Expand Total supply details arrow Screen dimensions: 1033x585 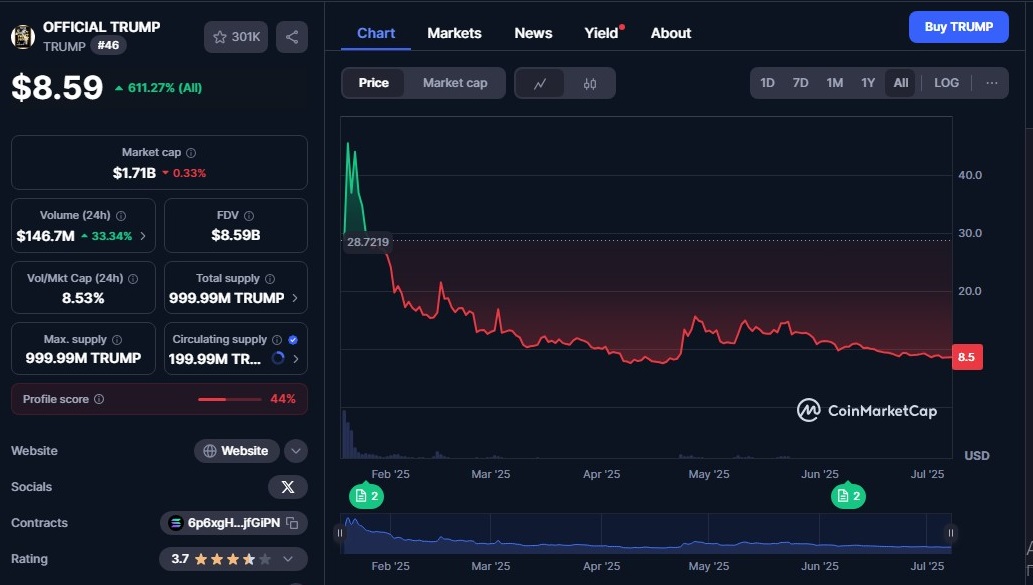click(294, 298)
